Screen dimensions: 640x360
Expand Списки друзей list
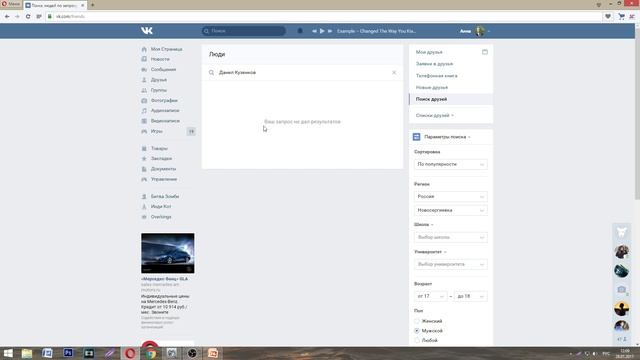coord(434,116)
